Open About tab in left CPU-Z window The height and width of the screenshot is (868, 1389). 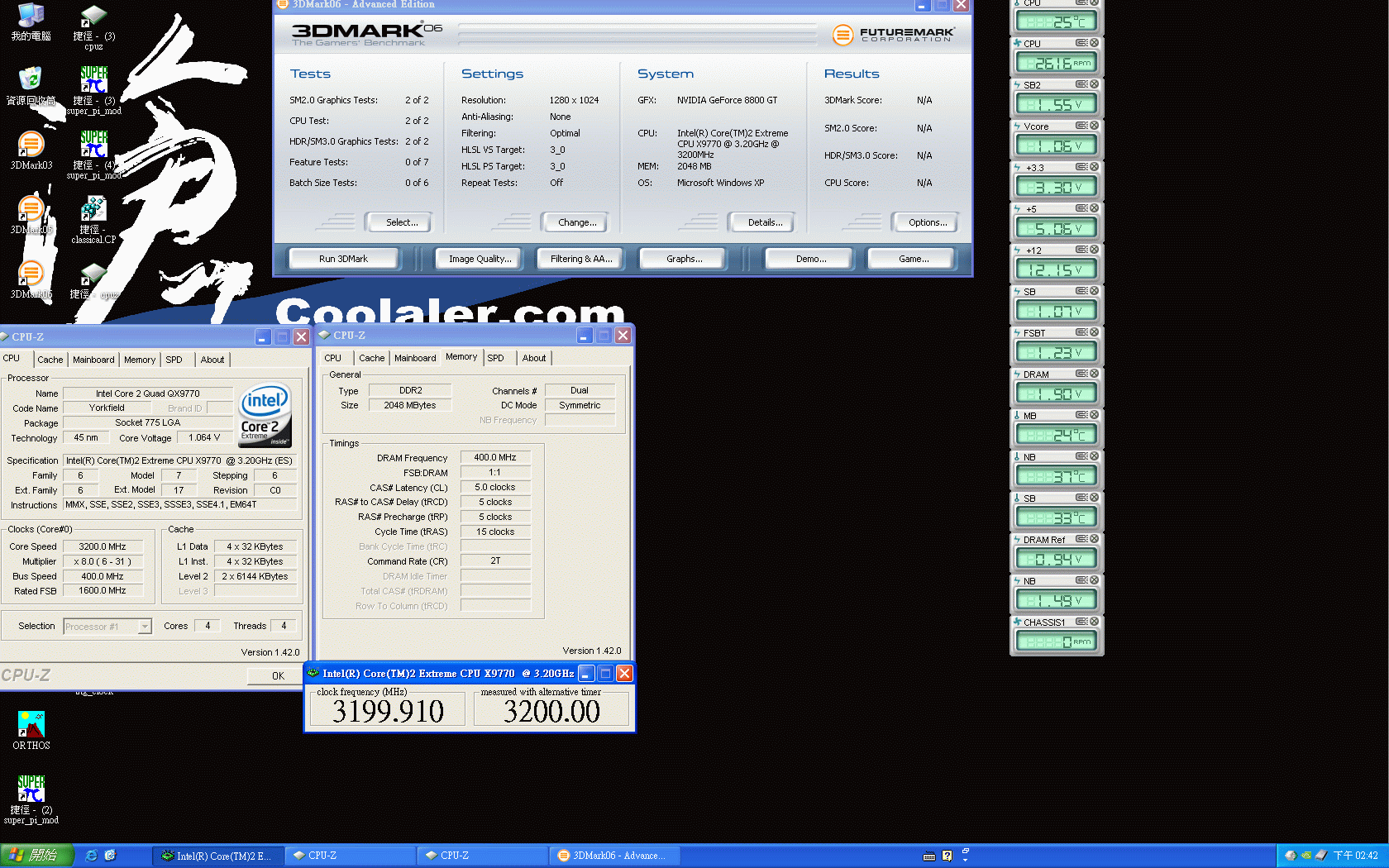[212, 360]
